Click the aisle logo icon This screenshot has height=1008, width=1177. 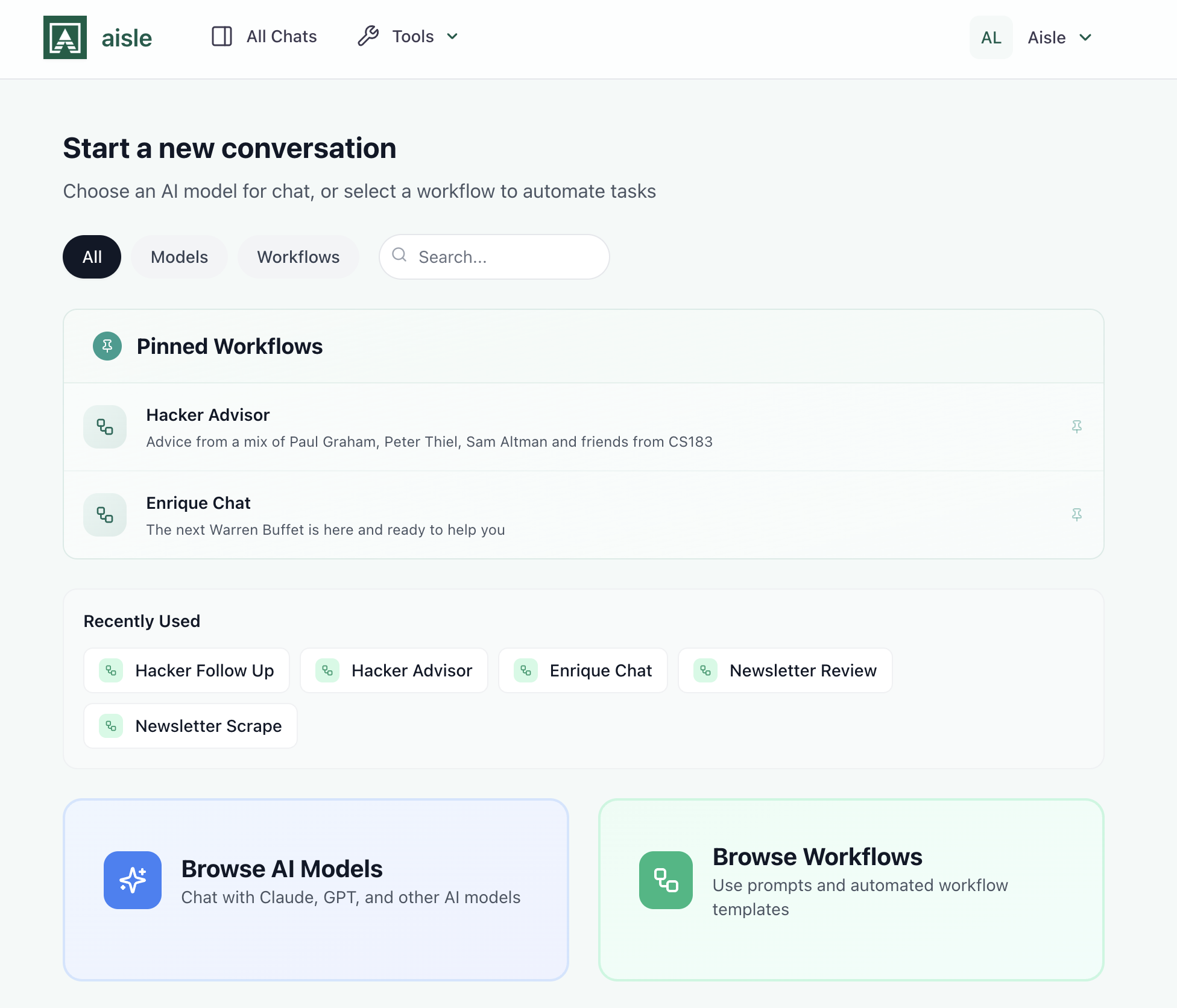coord(65,37)
